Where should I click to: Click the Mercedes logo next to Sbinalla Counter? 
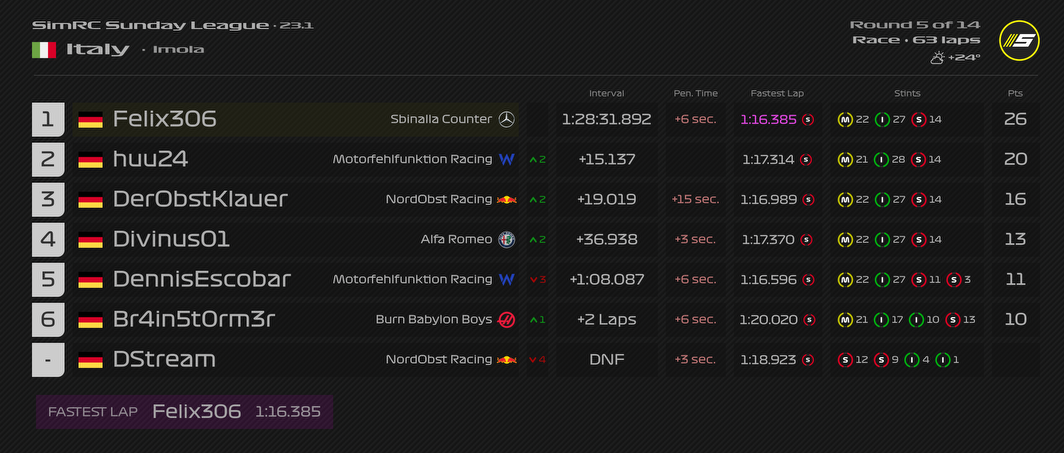507,119
